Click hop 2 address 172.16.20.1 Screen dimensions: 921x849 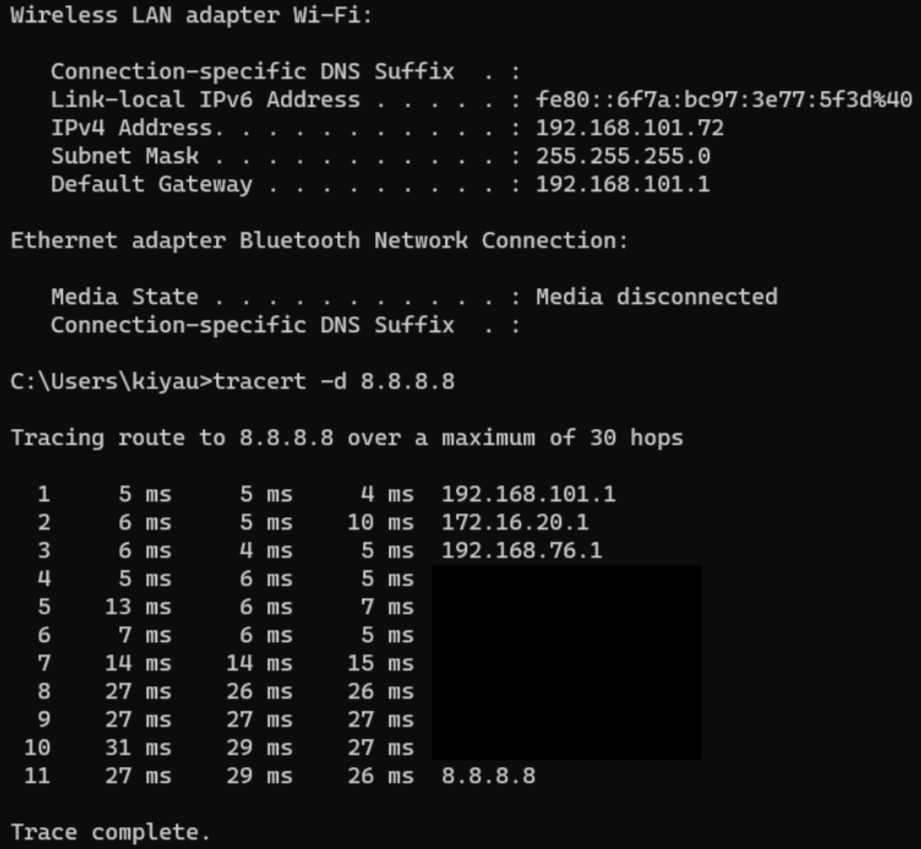pos(515,522)
